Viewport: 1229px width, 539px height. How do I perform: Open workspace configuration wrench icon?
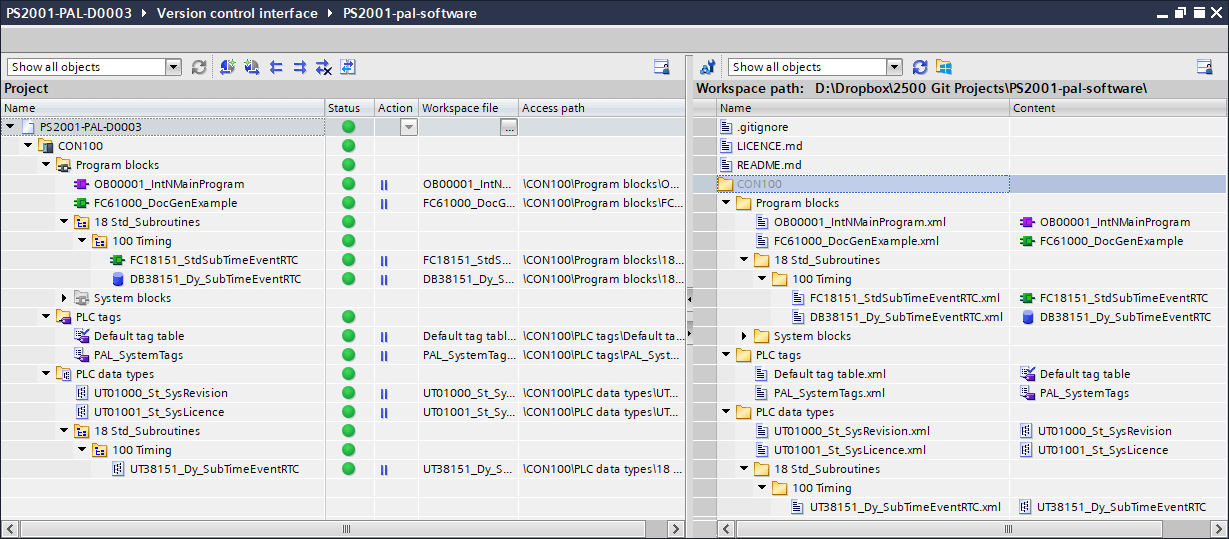click(x=707, y=67)
